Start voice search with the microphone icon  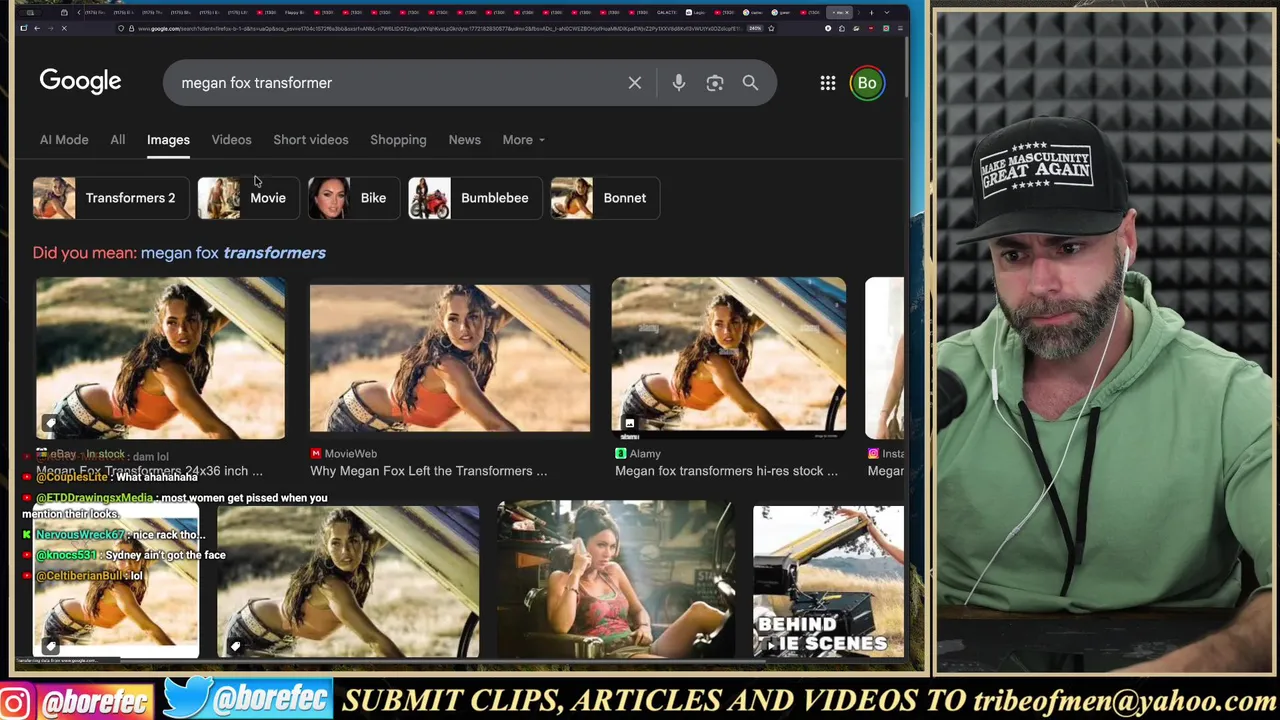678,83
